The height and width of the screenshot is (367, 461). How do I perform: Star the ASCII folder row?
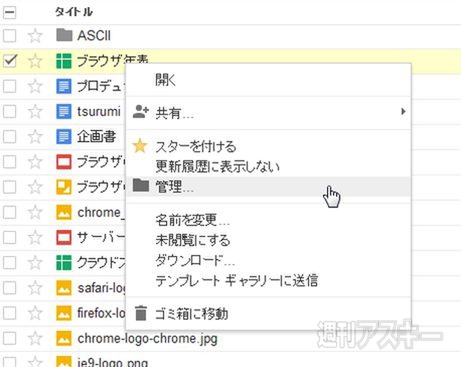[35, 35]
